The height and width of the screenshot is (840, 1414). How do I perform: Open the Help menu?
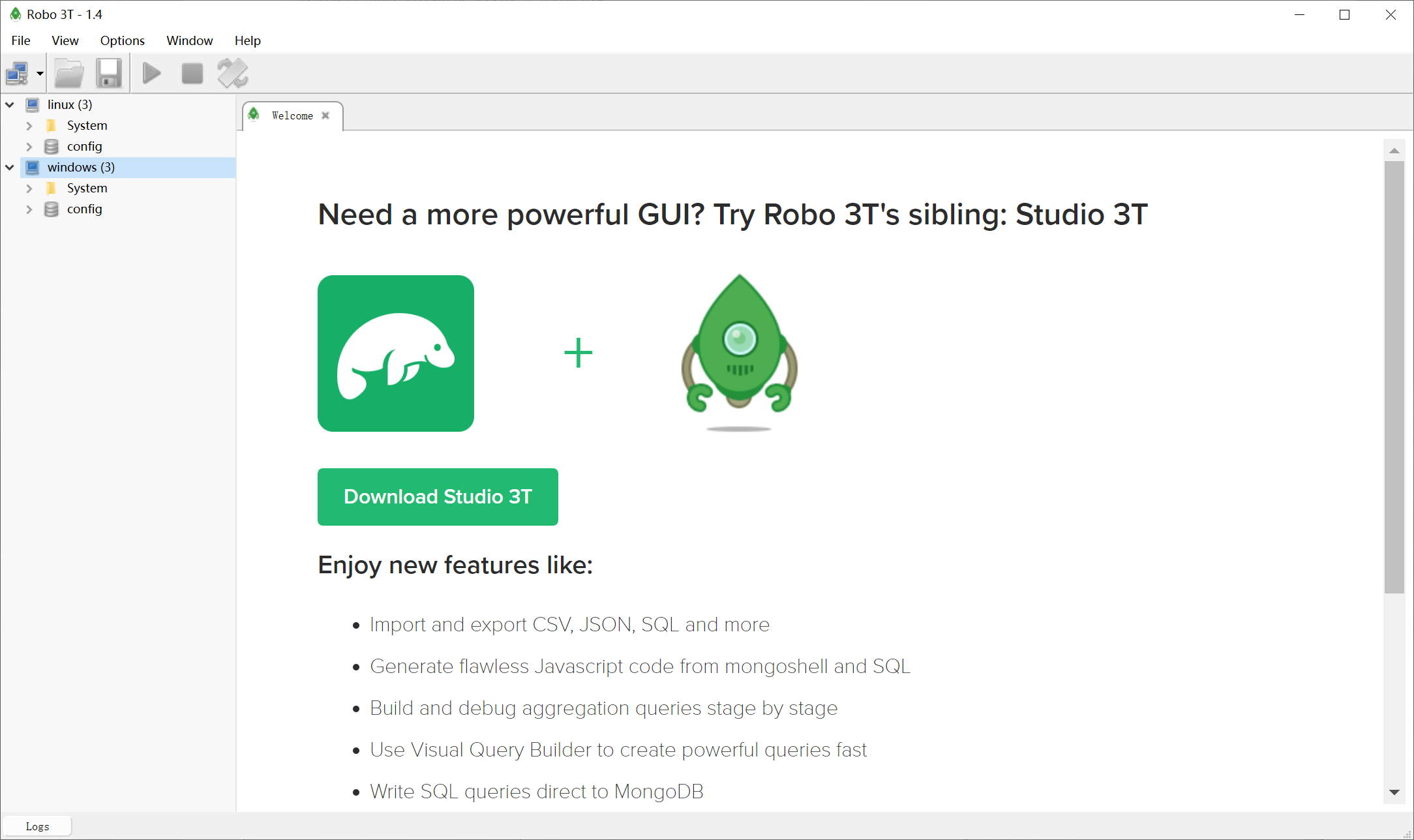(x=248, y=40)
